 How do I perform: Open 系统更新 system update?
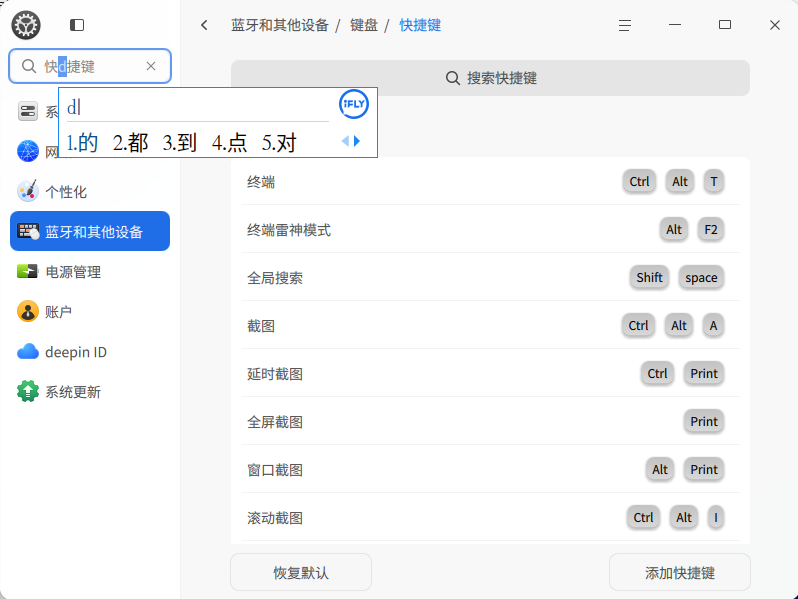point(90,391)
